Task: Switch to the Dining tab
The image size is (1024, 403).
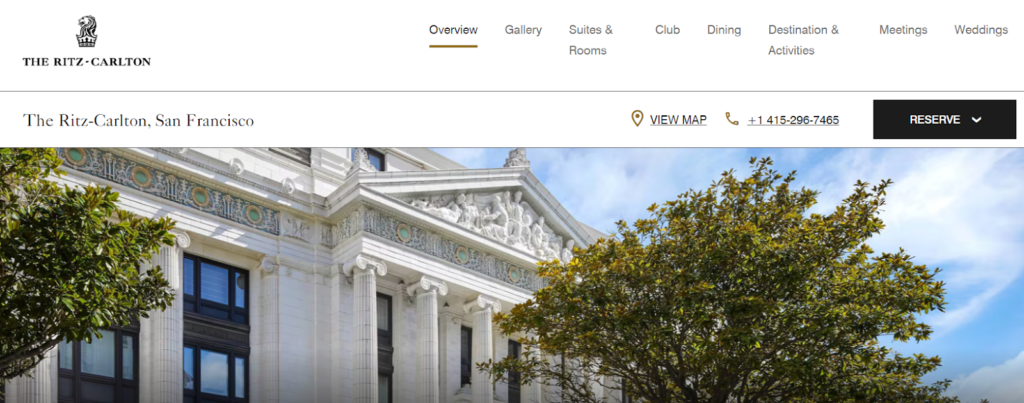Action: pos(724,29)
